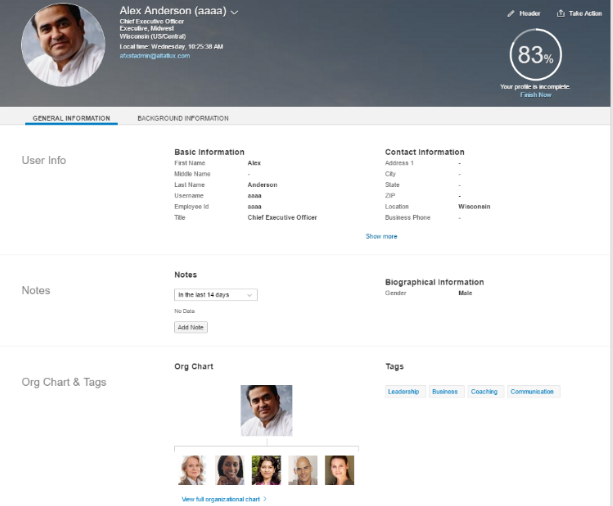Click the Communication tag

point(532,392)
